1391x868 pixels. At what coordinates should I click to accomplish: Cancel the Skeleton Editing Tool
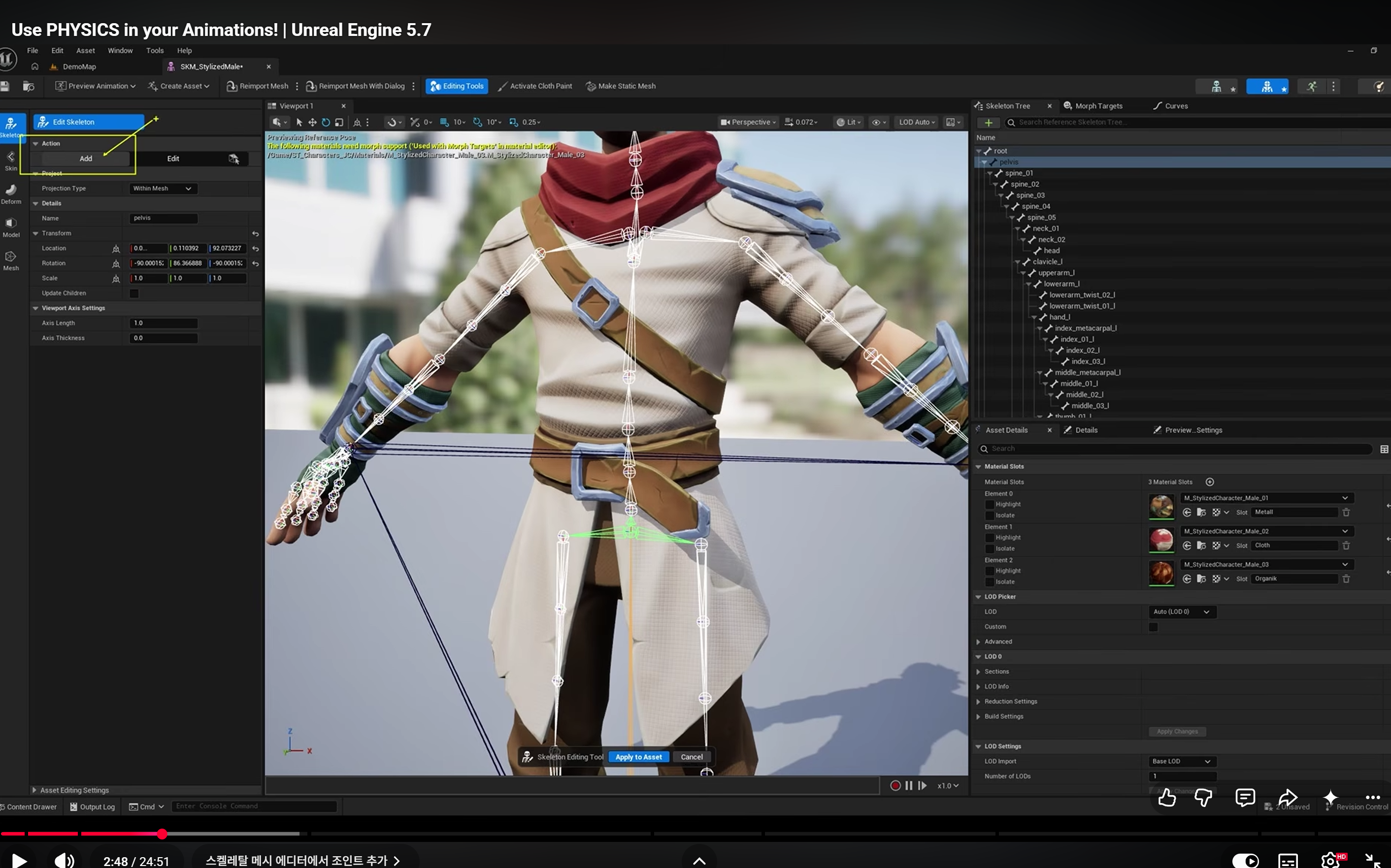(692, 757)
